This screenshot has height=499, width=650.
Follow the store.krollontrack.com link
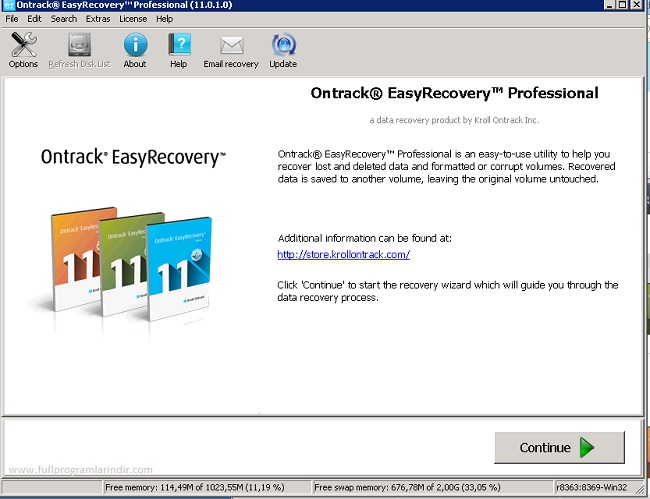point(343,255)
